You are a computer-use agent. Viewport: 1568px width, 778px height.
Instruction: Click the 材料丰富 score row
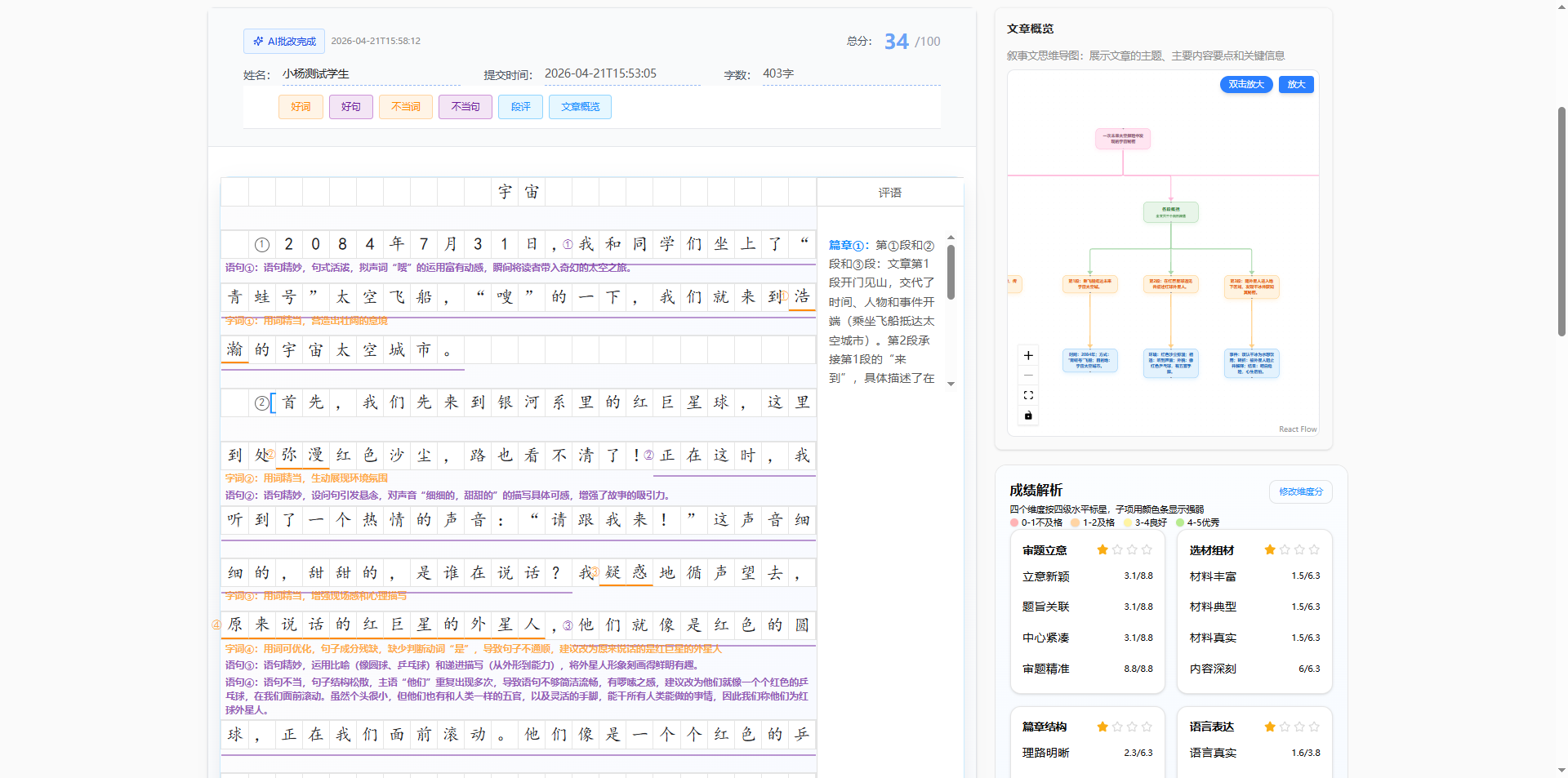click(x=1254, y=576)
